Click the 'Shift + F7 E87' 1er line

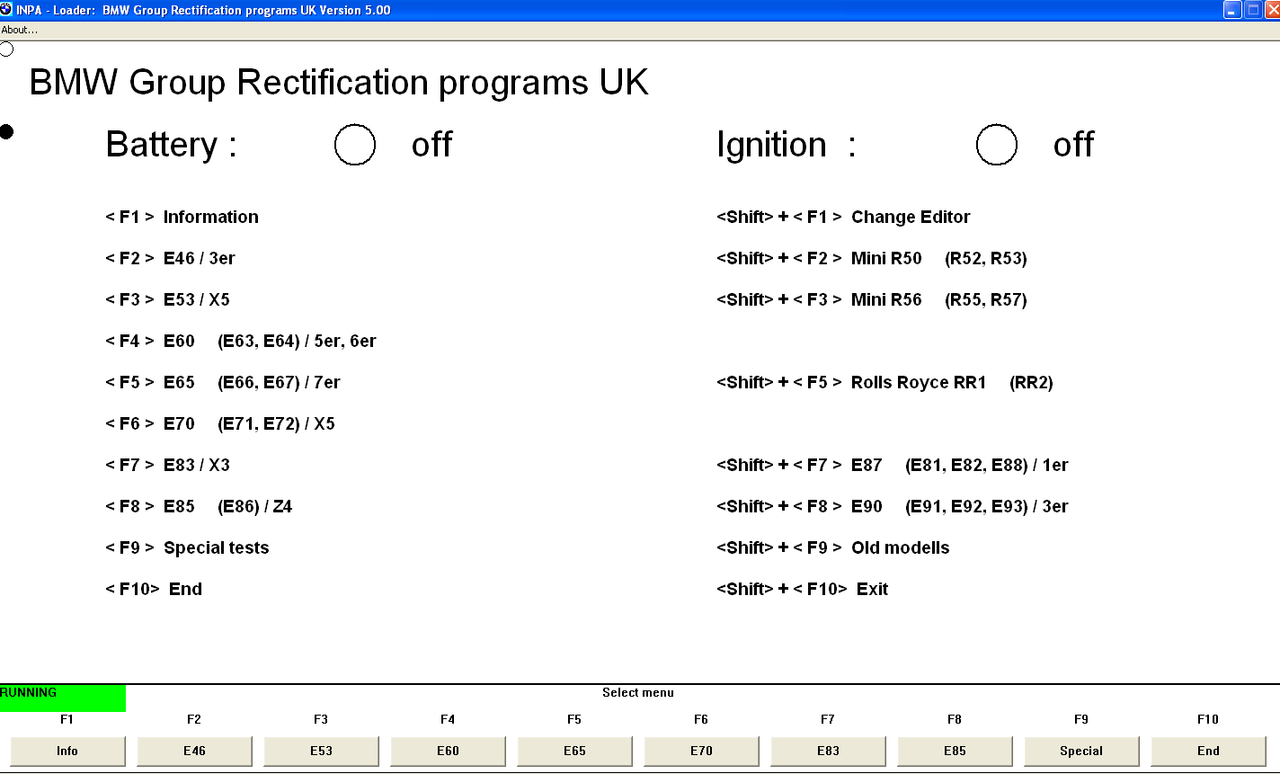[893, 465]
